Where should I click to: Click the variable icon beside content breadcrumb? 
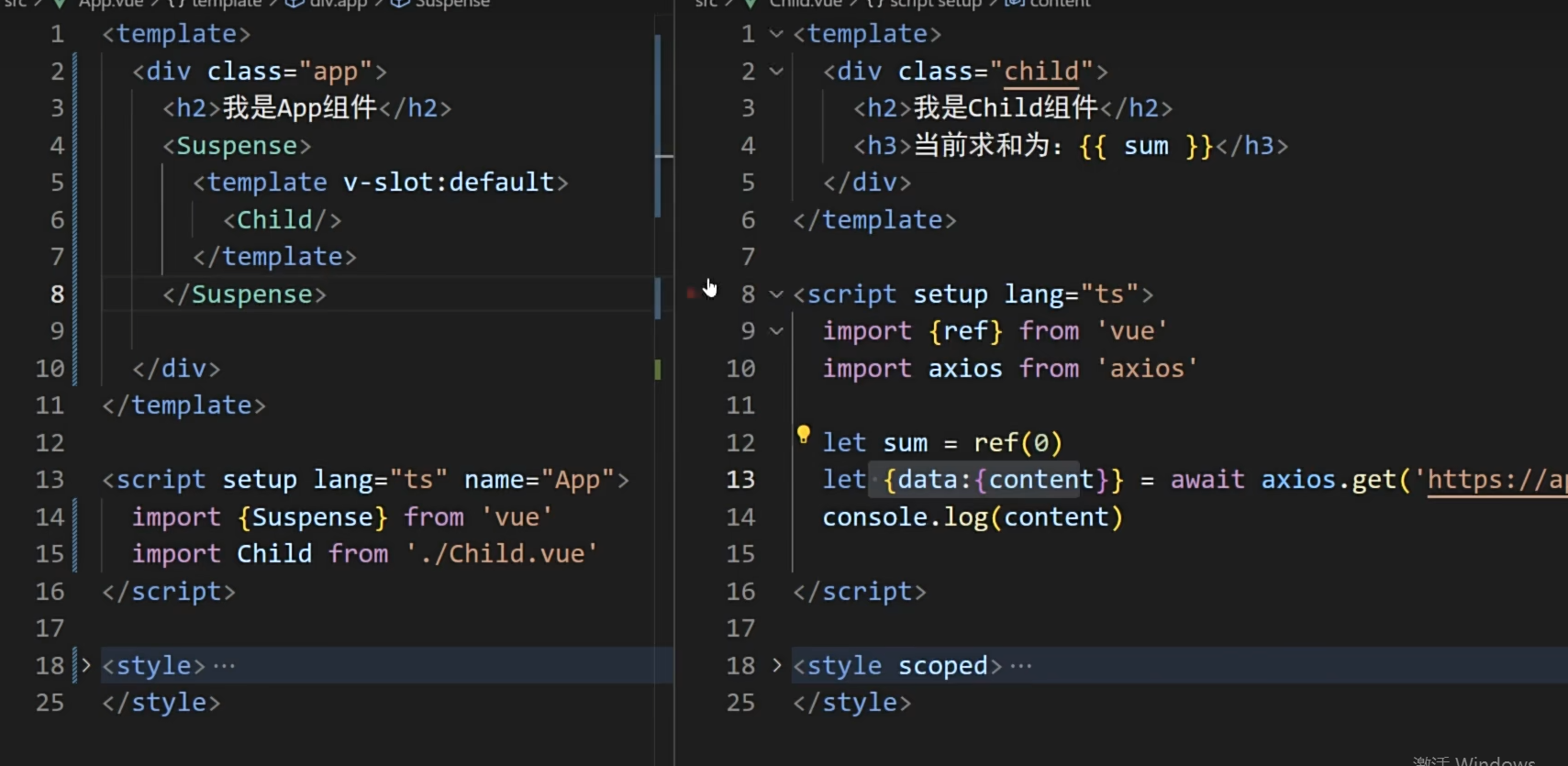pos(1015,3)
